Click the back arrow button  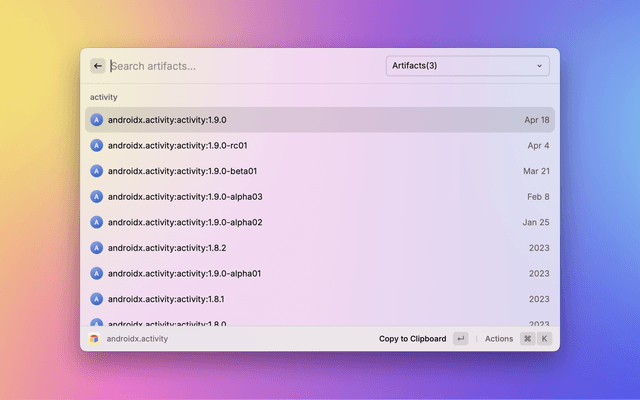98,66
